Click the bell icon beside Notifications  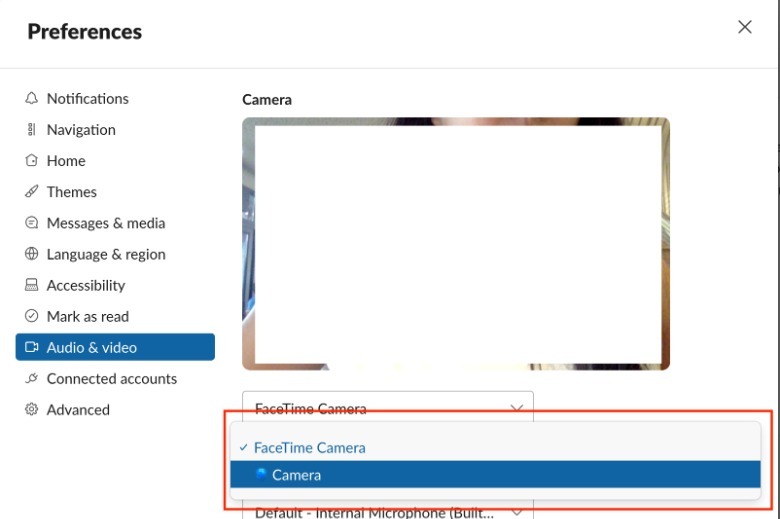(x=32, y=98)
